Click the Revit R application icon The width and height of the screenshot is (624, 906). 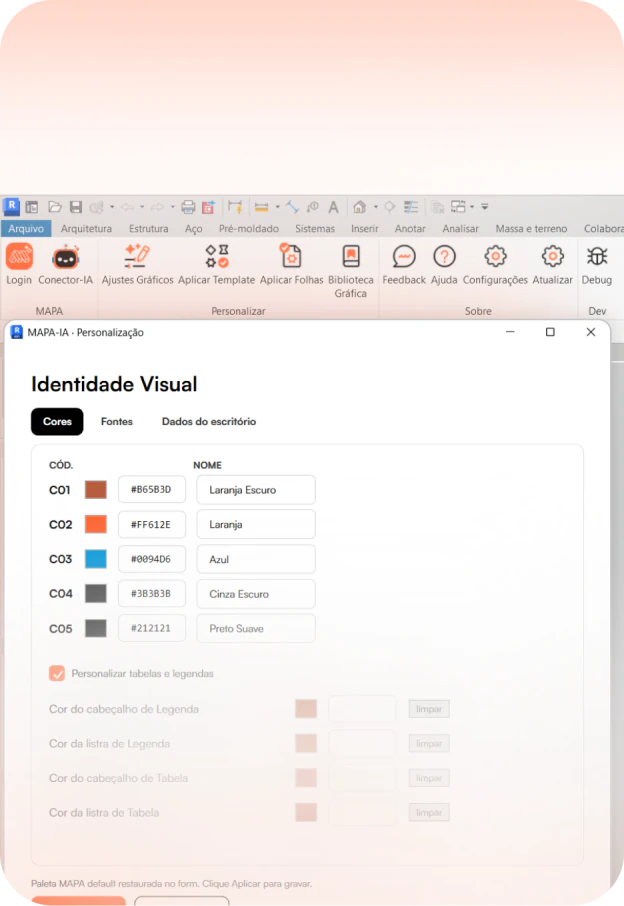[x=12, y=206]
